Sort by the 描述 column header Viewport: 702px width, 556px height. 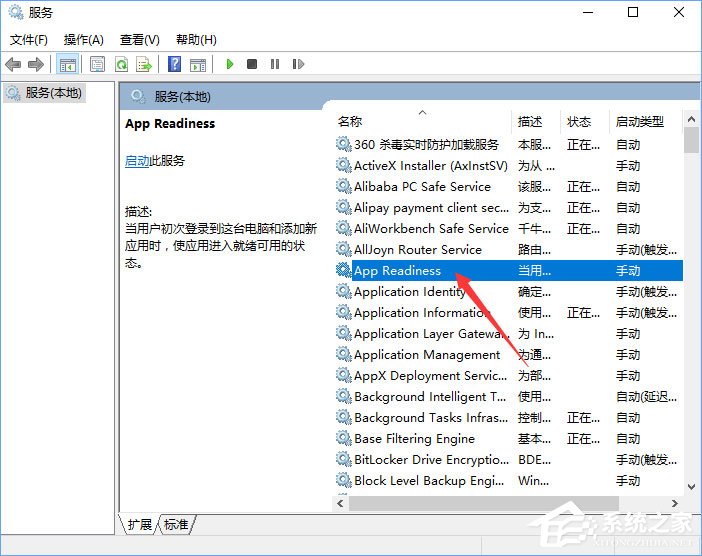[530, 121]
